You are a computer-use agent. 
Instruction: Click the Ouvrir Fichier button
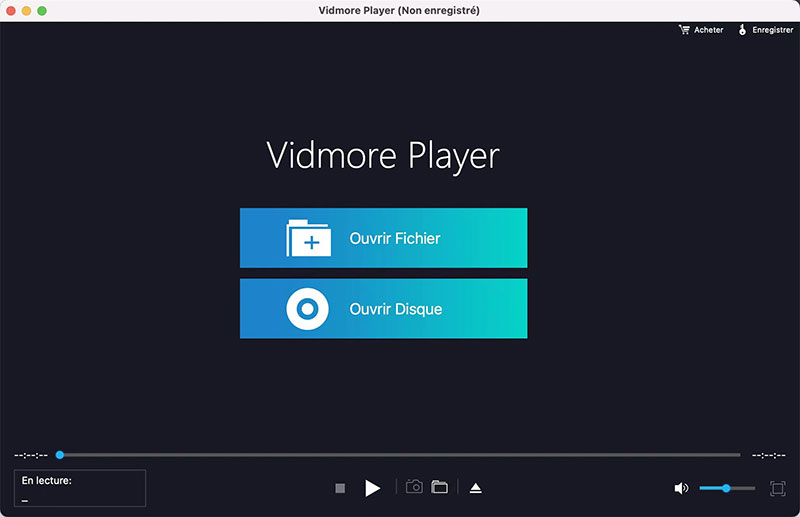tap(384, 238)
